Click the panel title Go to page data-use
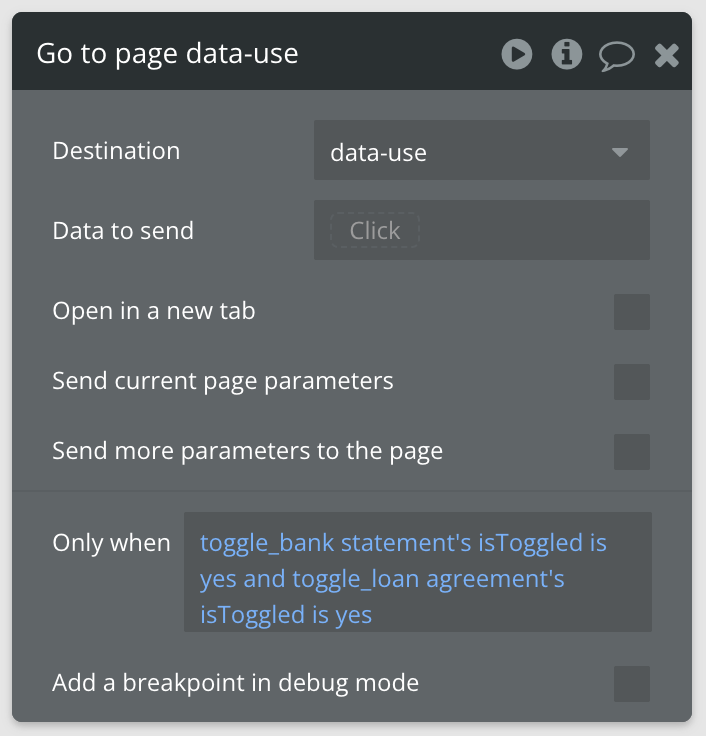The height and width of the screenshot is (736, 706). click(x=167, y=53)
